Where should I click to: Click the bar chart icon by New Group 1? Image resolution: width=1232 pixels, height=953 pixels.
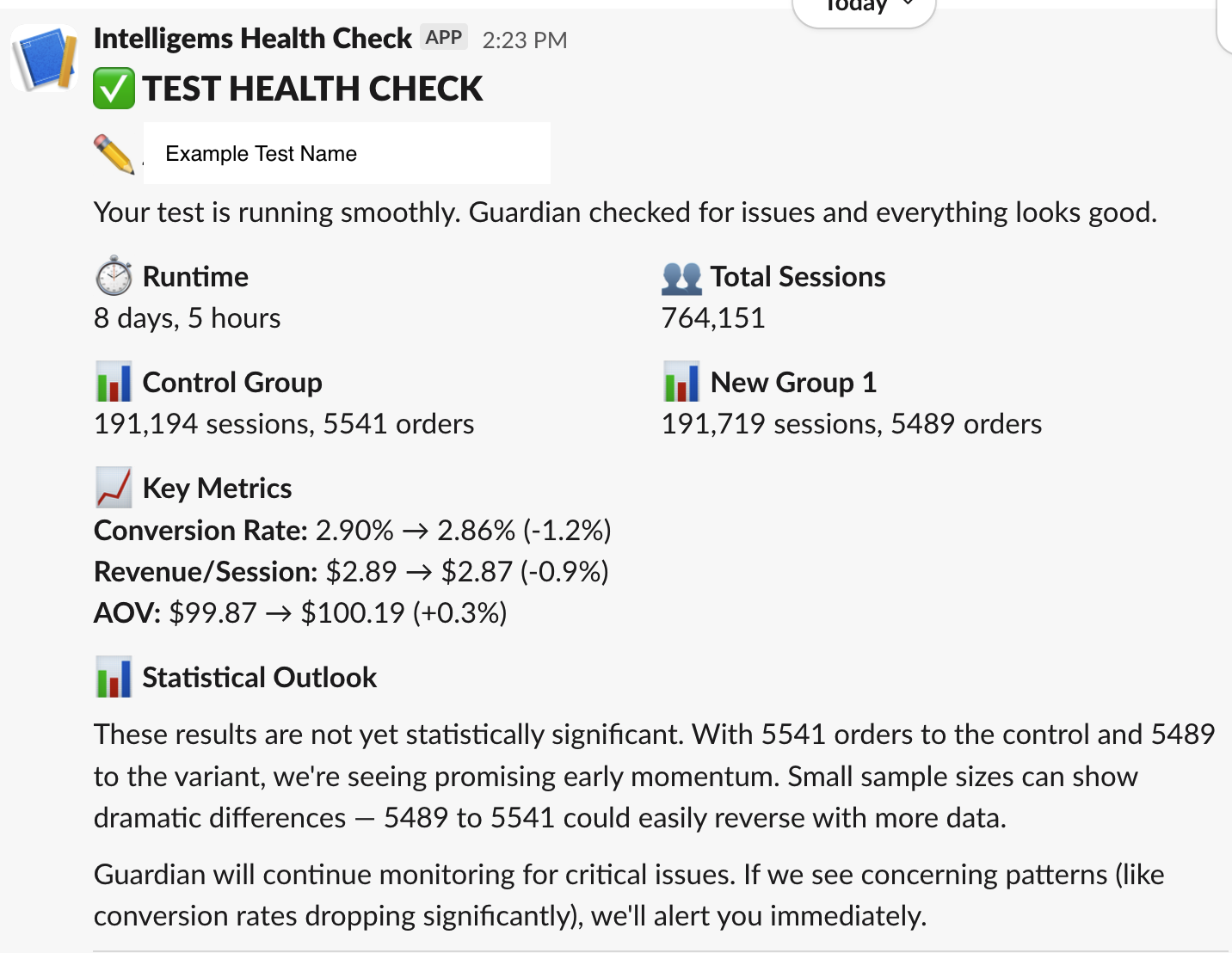coord(681,382)
